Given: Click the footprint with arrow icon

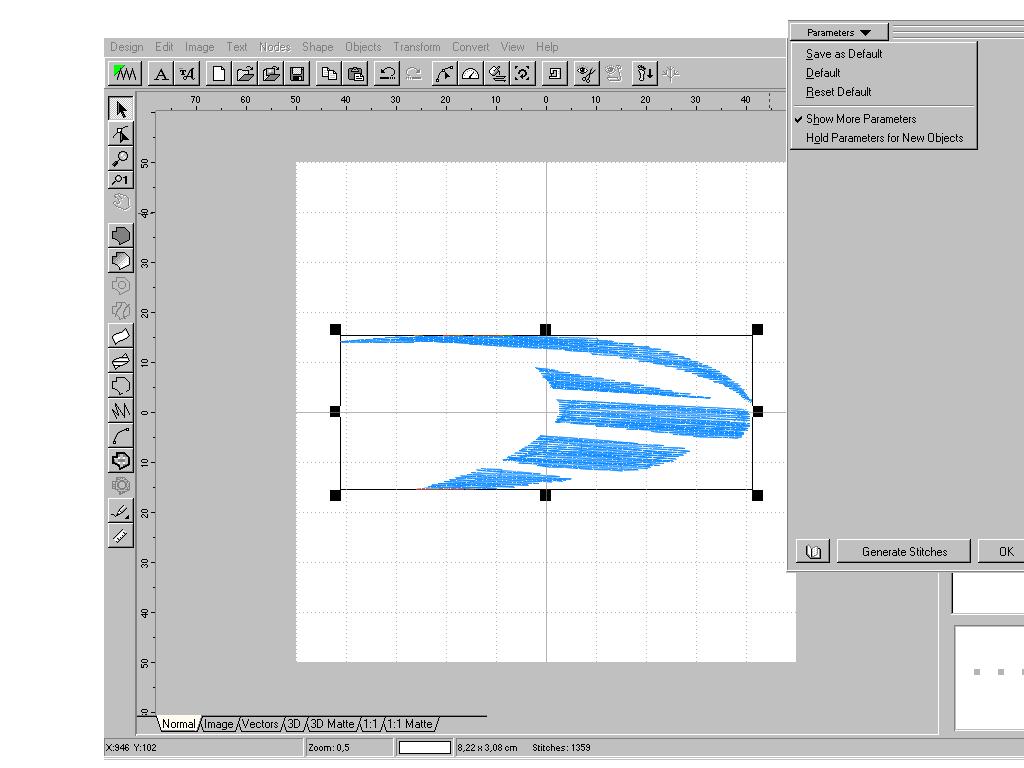Looking at the screenshot, I should click(x=645, y=74).
